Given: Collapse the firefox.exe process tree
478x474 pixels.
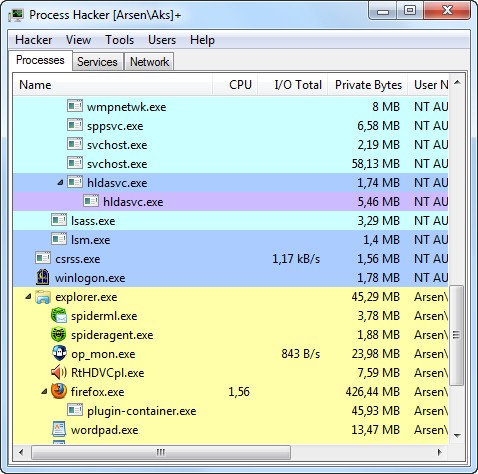Looking at the screenshot, I should [44, 391].
